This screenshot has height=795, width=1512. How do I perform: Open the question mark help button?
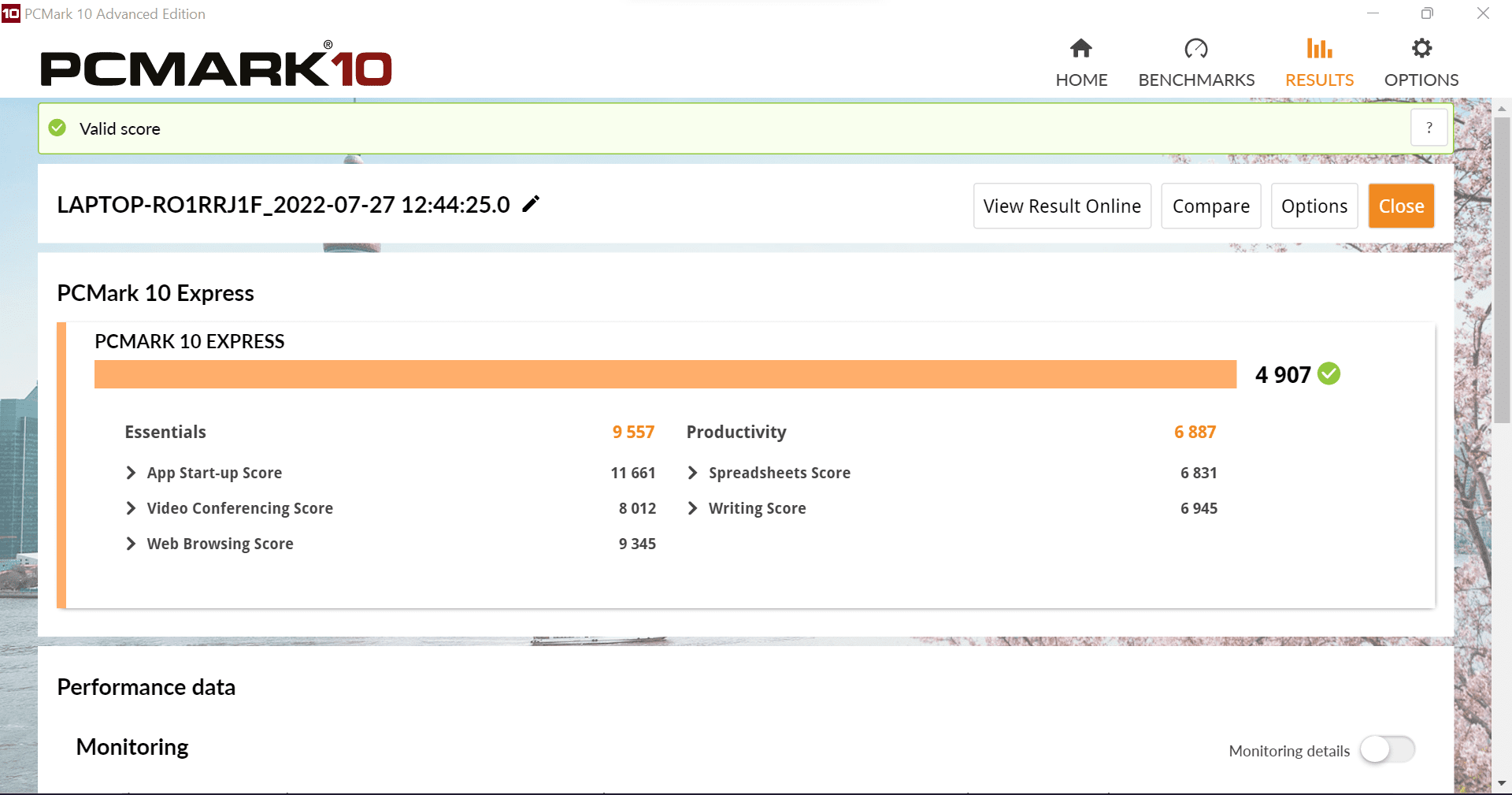point(1429,128)
